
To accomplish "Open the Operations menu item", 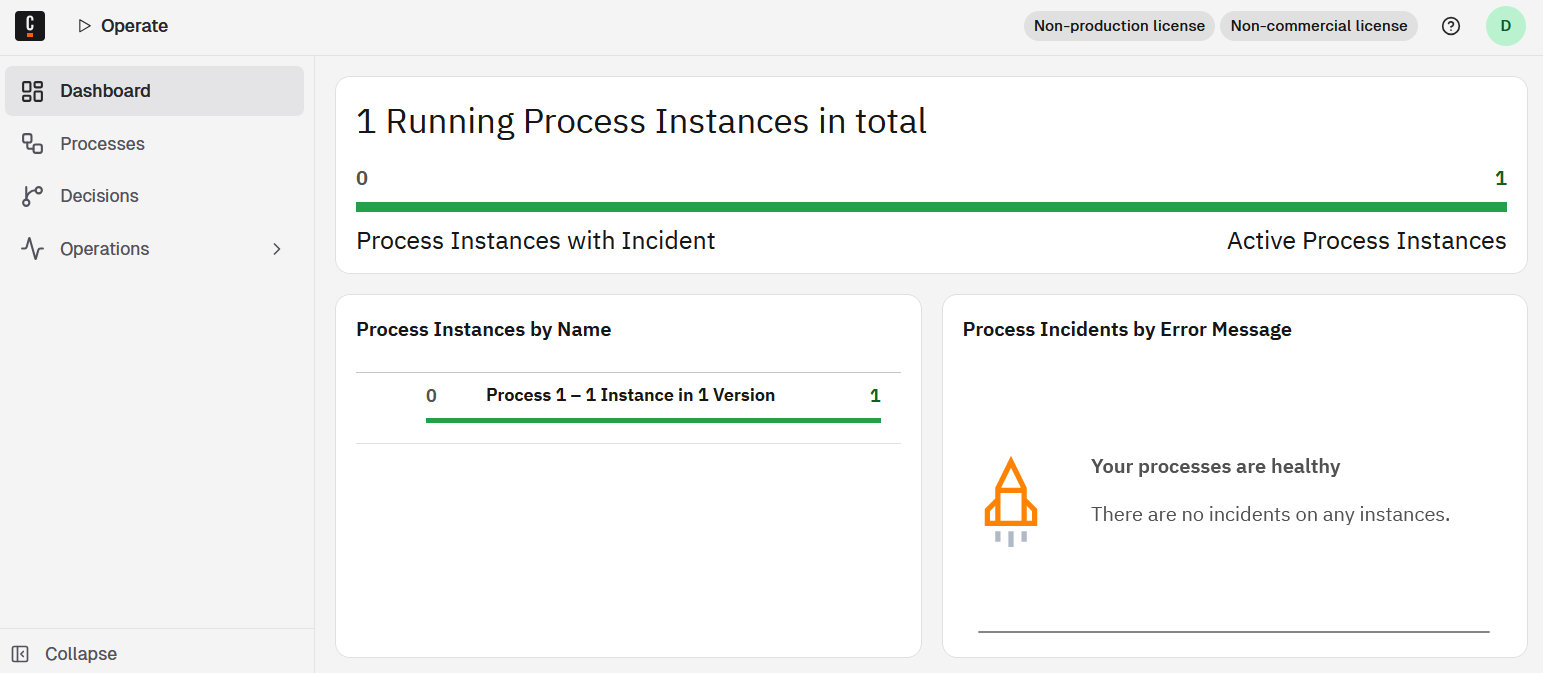I will (154, 249).
